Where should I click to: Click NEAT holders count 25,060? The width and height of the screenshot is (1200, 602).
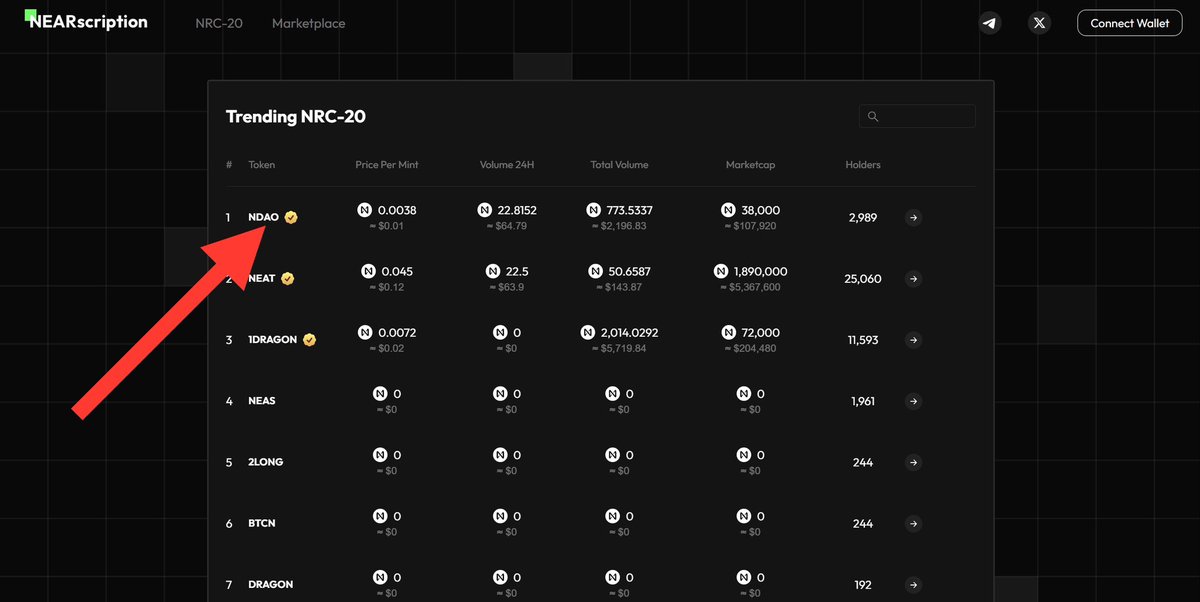(x=863, y=279)
